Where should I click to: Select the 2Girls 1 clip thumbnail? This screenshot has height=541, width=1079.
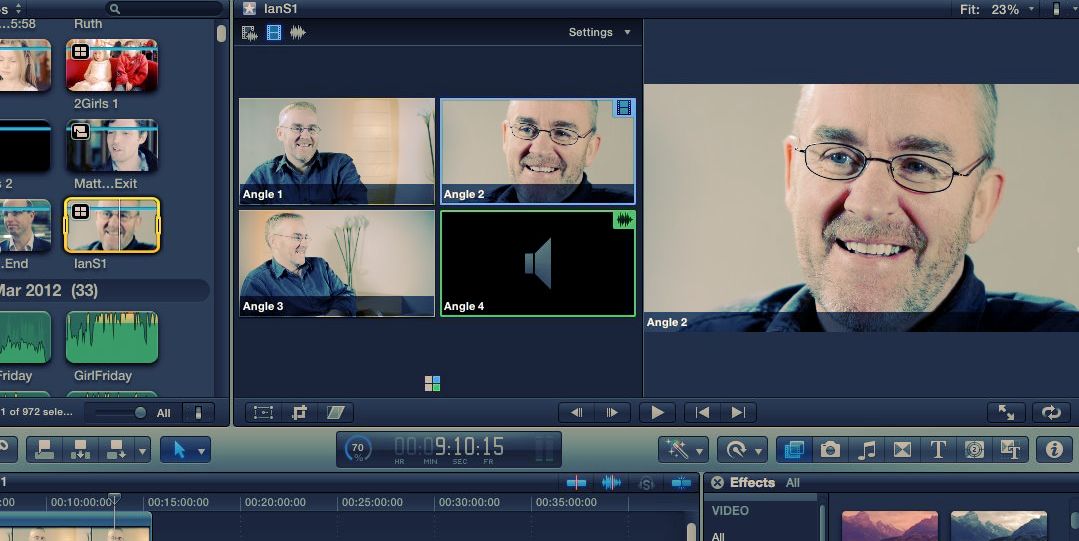pyautogui.click(x=112, y=65)
